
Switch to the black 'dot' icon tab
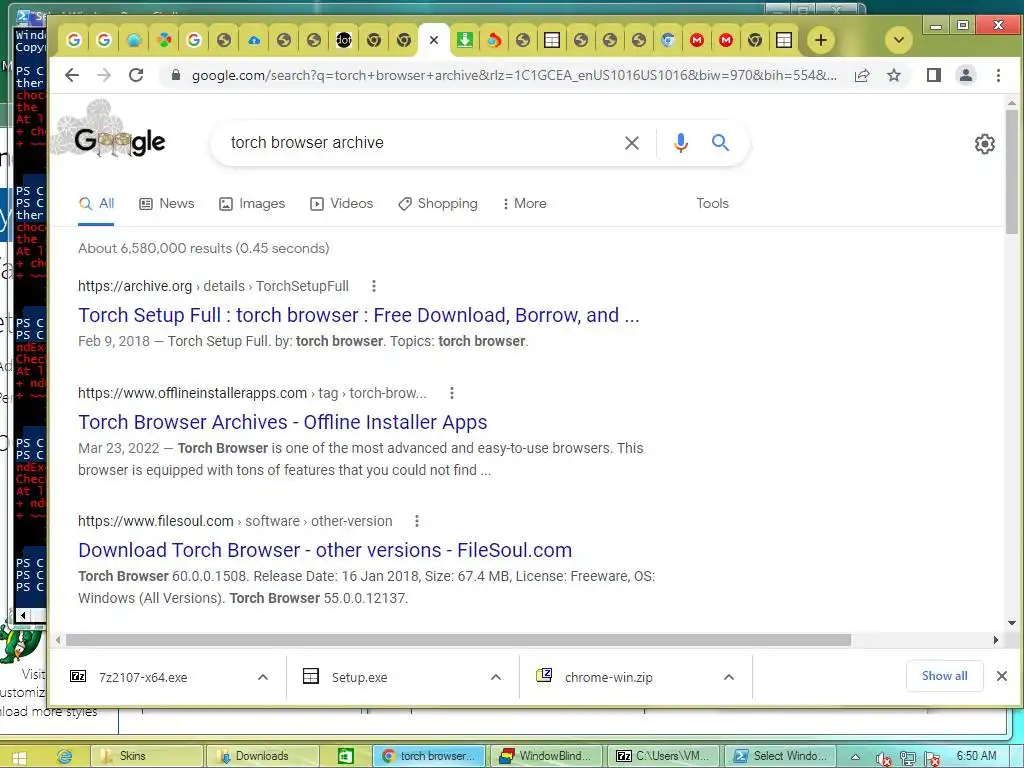(344, 40)
